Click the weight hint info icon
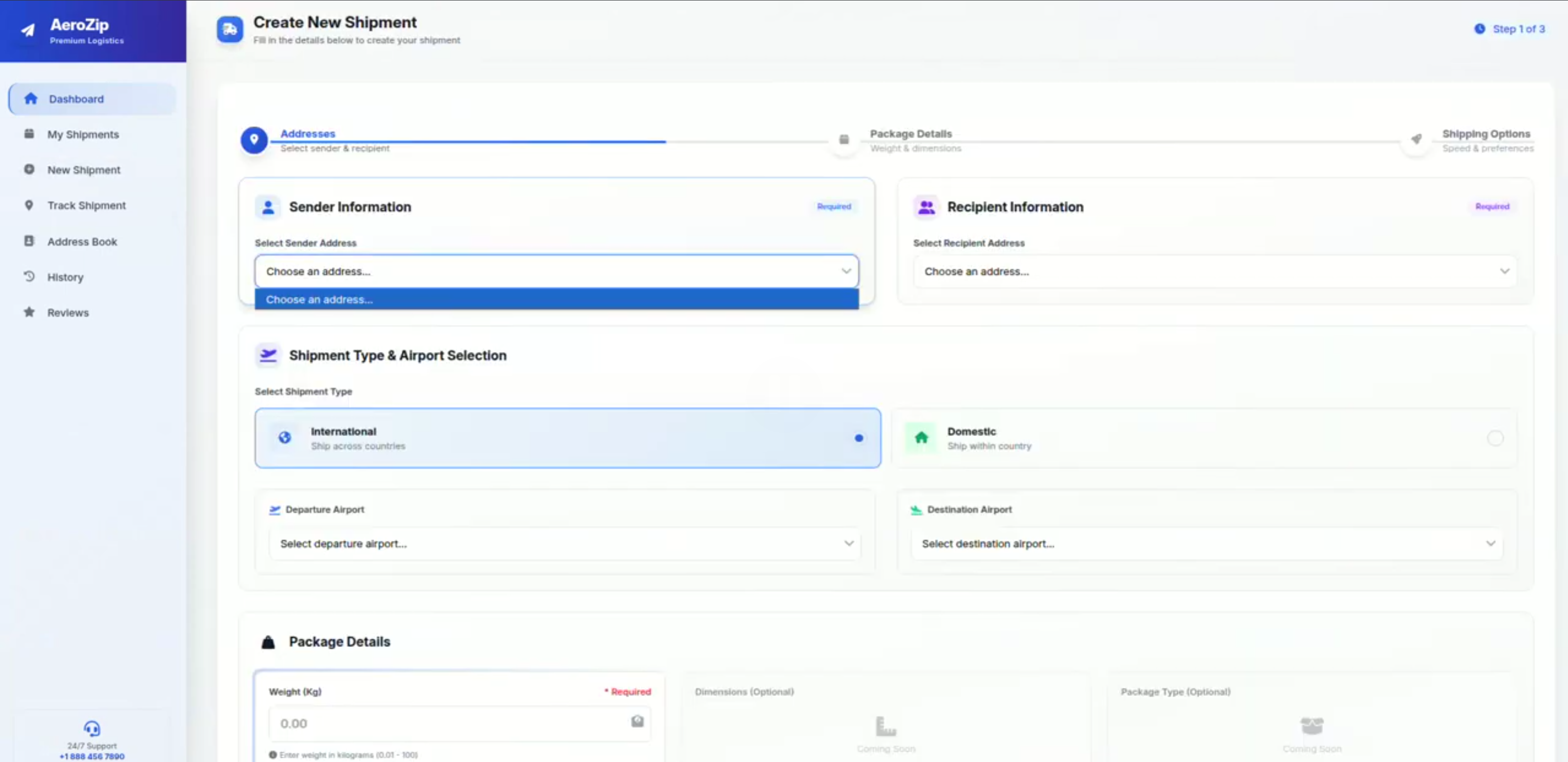The image size is (1568, 762). click(x=273, y=755)
